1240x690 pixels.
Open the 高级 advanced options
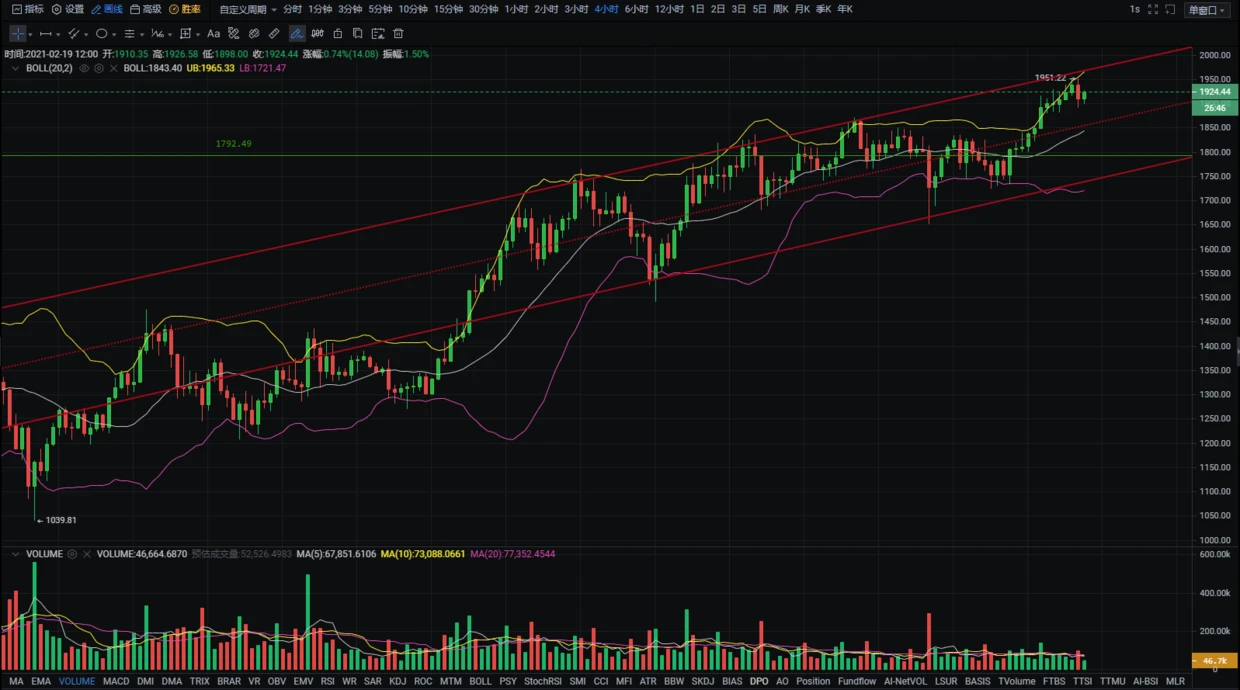coord(146,9)
